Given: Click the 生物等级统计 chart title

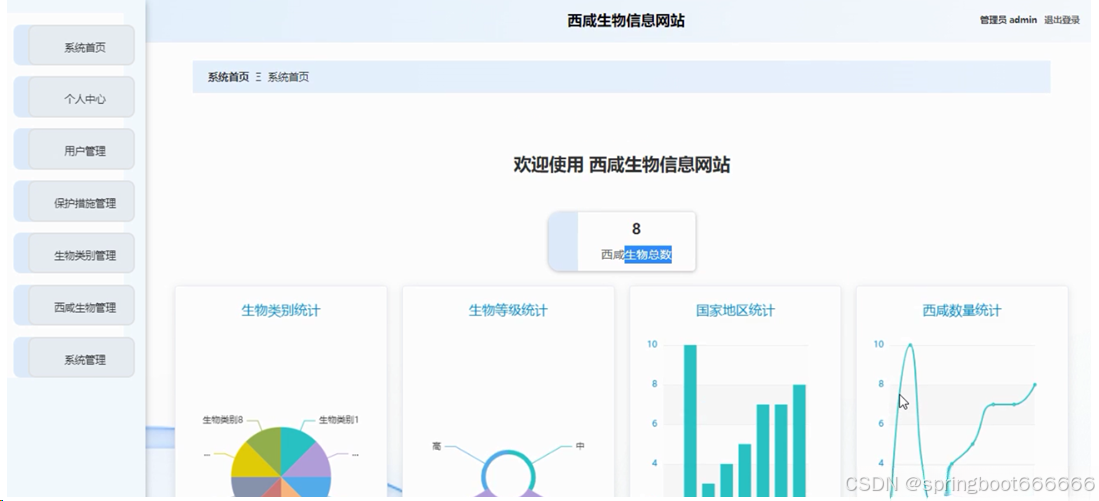Looking at the screenshot, I should click(x=508, y=310).
